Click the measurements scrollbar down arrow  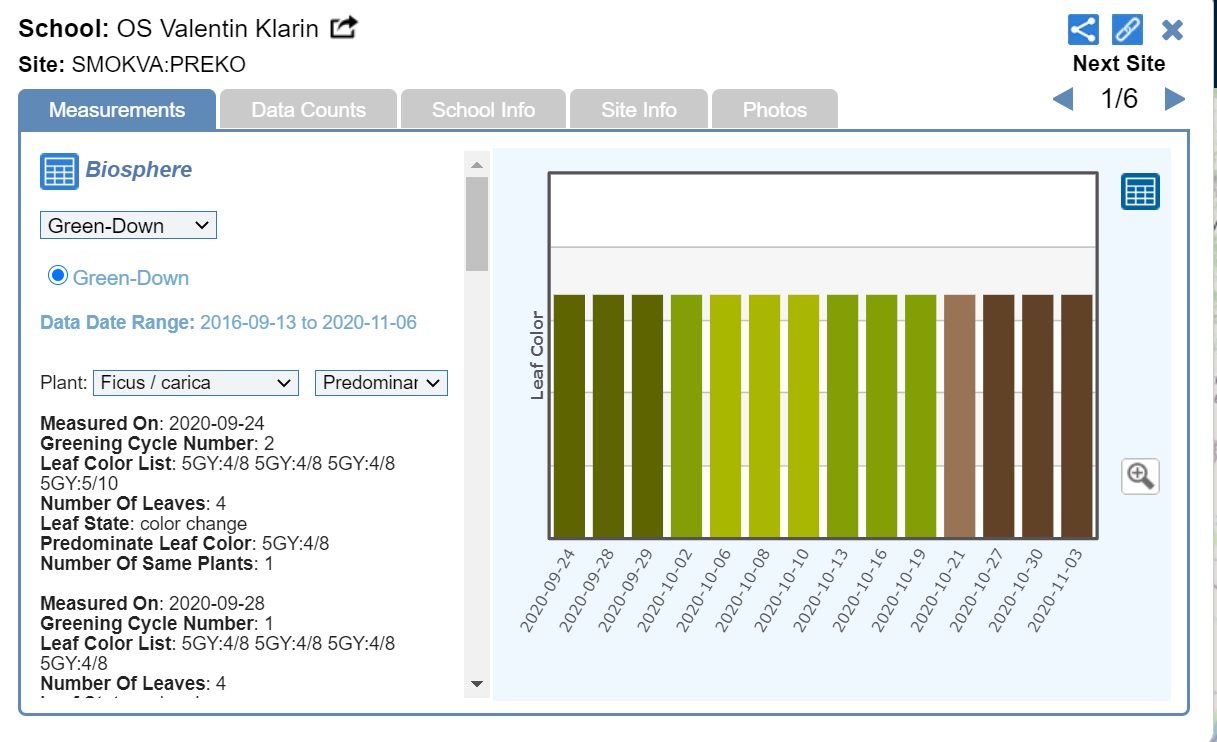477,684
